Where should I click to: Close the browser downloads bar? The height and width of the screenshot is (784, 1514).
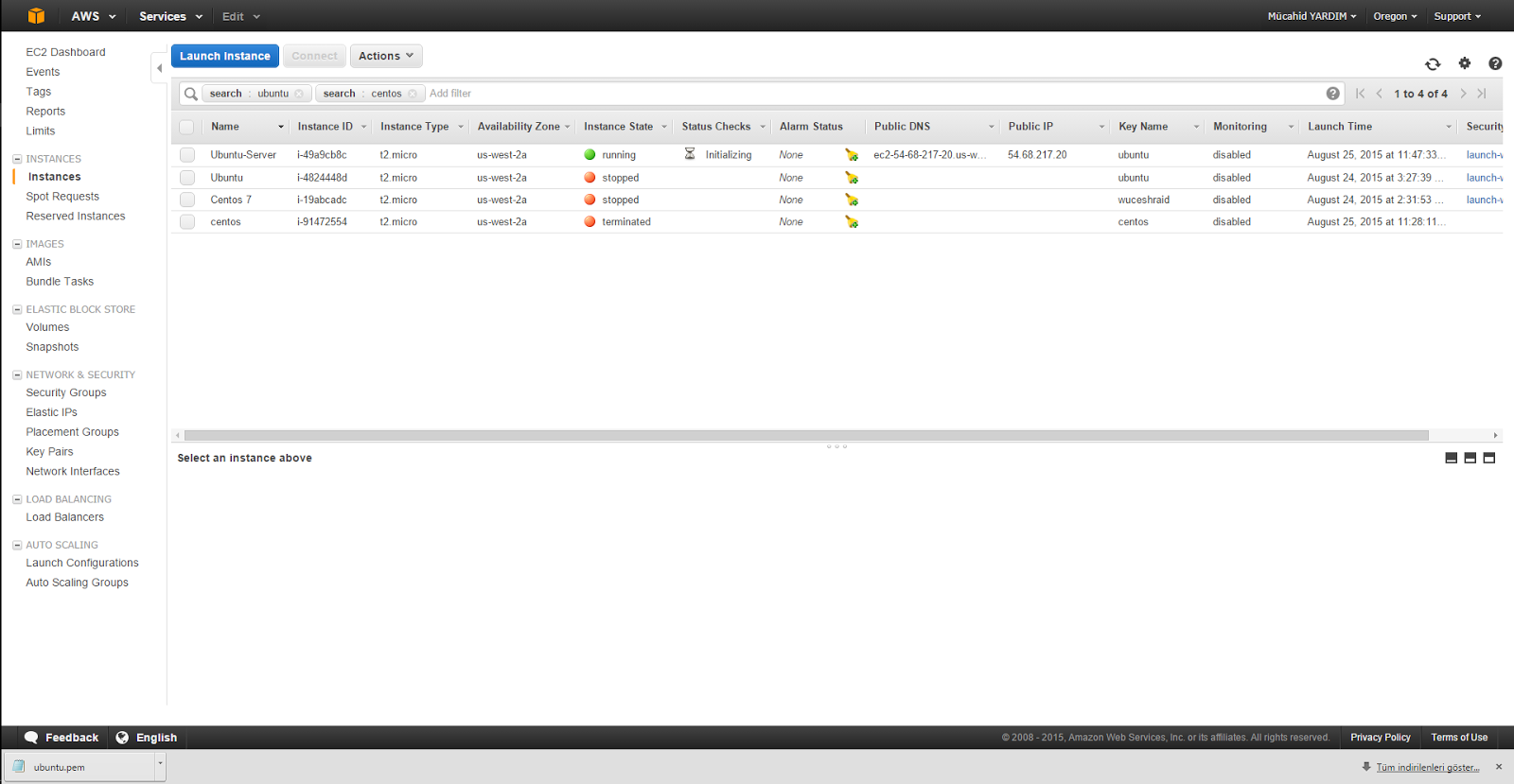click(1499, 767)
